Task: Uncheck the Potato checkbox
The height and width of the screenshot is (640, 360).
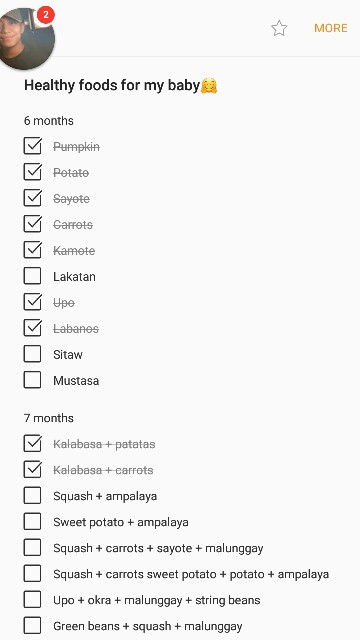Action: (x=33, y=172)
